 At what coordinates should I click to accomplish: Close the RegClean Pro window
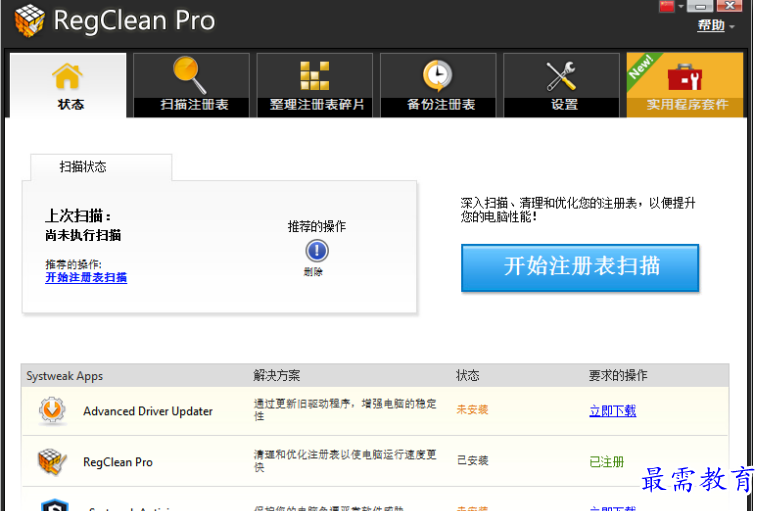729,6
